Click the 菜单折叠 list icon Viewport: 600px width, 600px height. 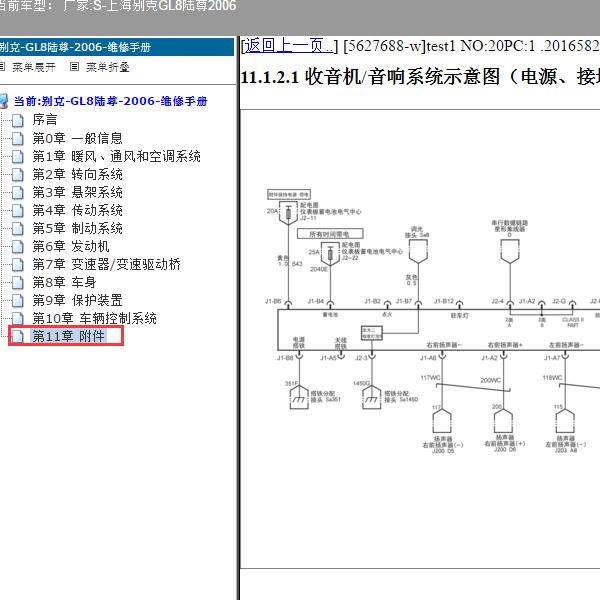[75, 67]
